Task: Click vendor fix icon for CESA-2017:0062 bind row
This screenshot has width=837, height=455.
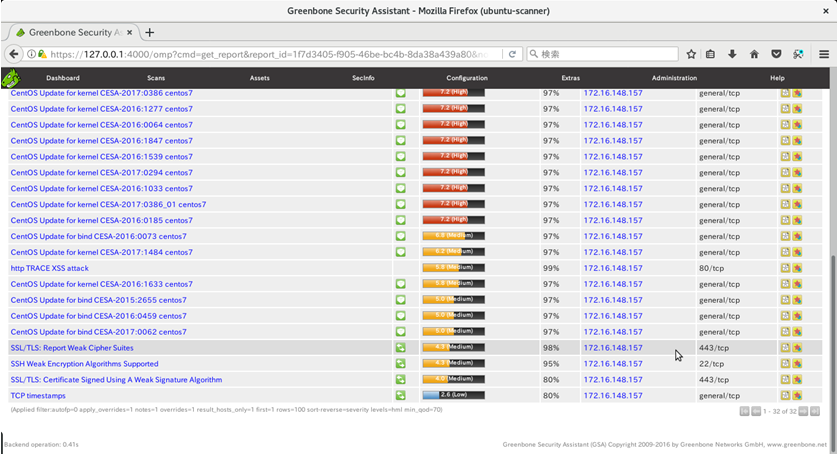Action: pyautogui.click(x=400, y=332)
